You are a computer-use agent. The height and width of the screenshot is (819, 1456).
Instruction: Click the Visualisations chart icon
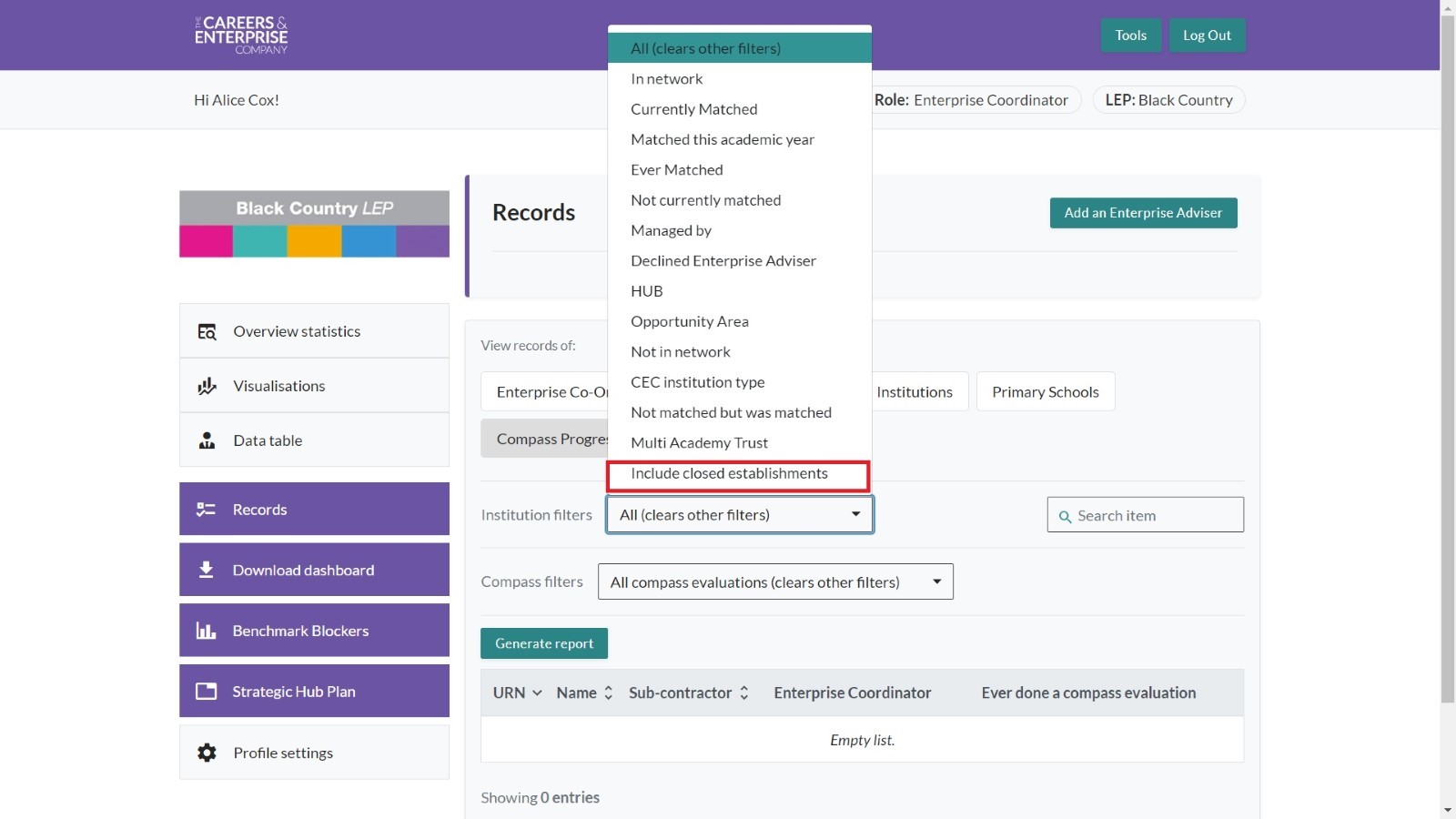207,386
